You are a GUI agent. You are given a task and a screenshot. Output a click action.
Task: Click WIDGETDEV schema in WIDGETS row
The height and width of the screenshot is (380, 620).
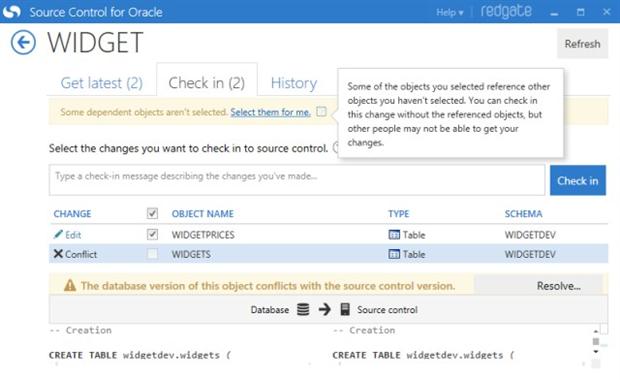(x=530, y=254)
